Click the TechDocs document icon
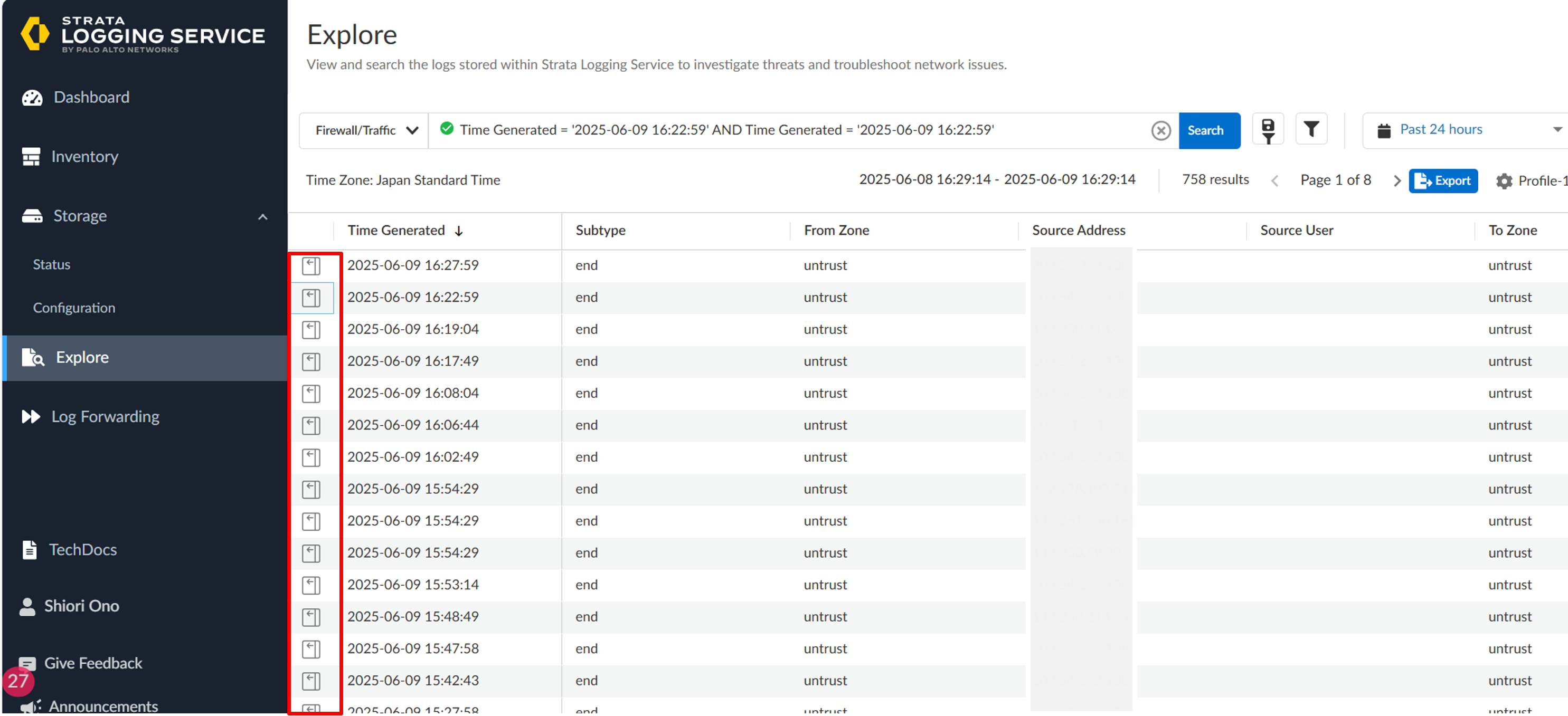Viewport: 1568px width, 716px height. click(x=29, y=549)
